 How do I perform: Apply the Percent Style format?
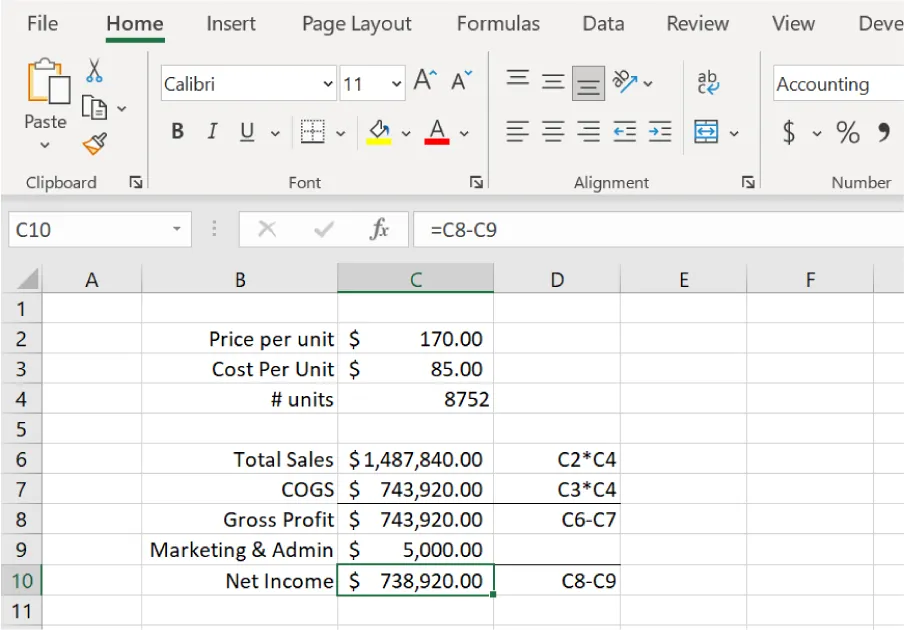[x=848, y=133]
